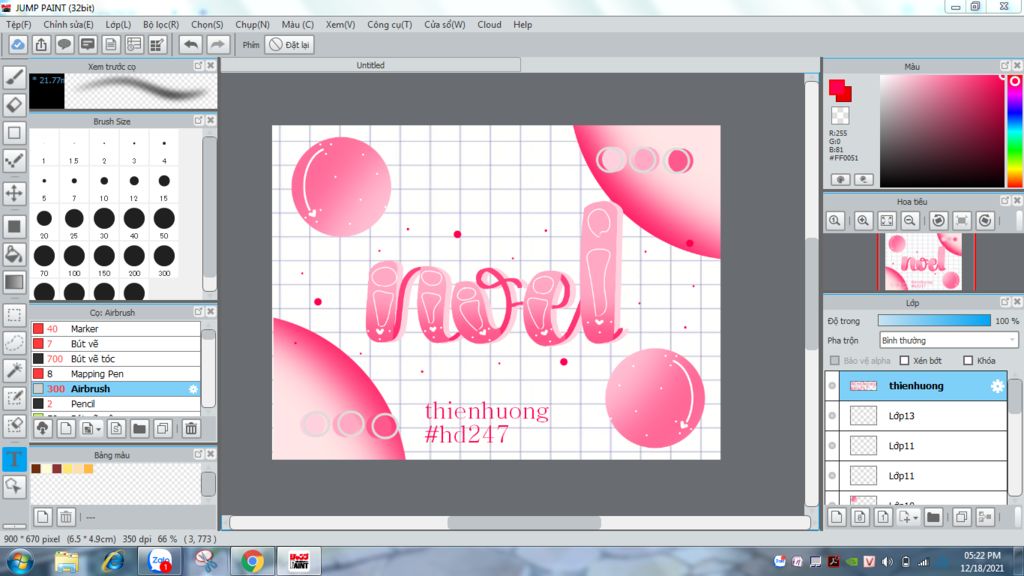Tick the Xén bớt checkbox
Image resolution: width=1024 pixels, height=576 pixels.
coord(904,360)
